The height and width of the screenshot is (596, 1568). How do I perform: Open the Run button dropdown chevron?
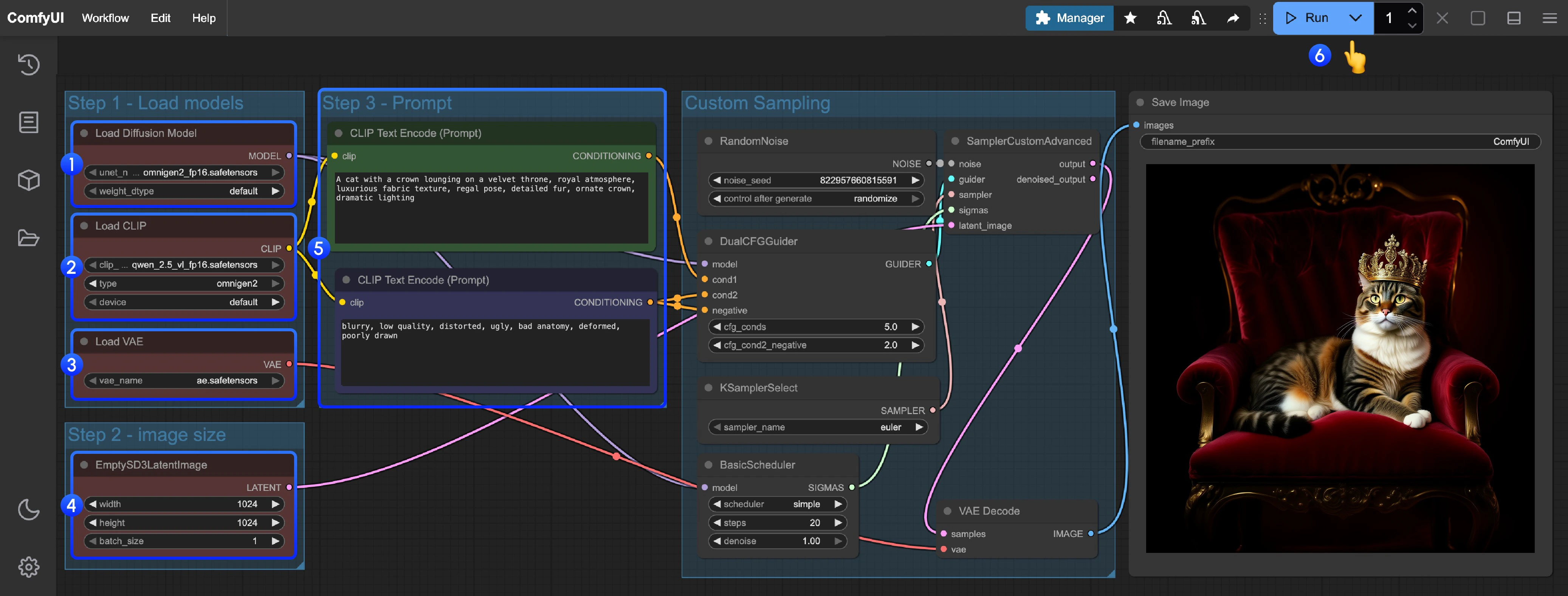(x=1356, y=18)
